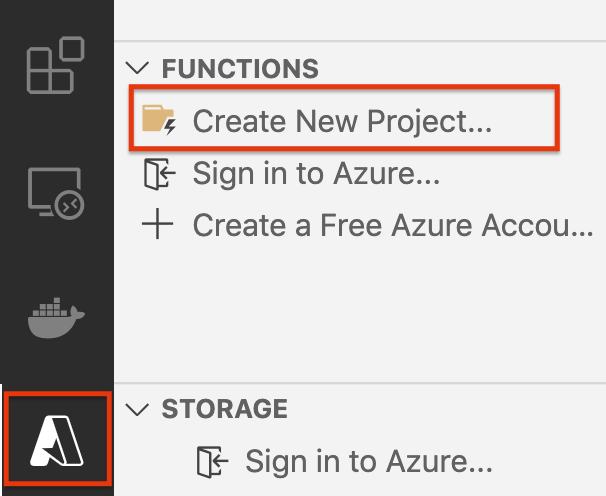Click the STORAGE section header label
Screen dimensions: 606x496
(225, 409)
